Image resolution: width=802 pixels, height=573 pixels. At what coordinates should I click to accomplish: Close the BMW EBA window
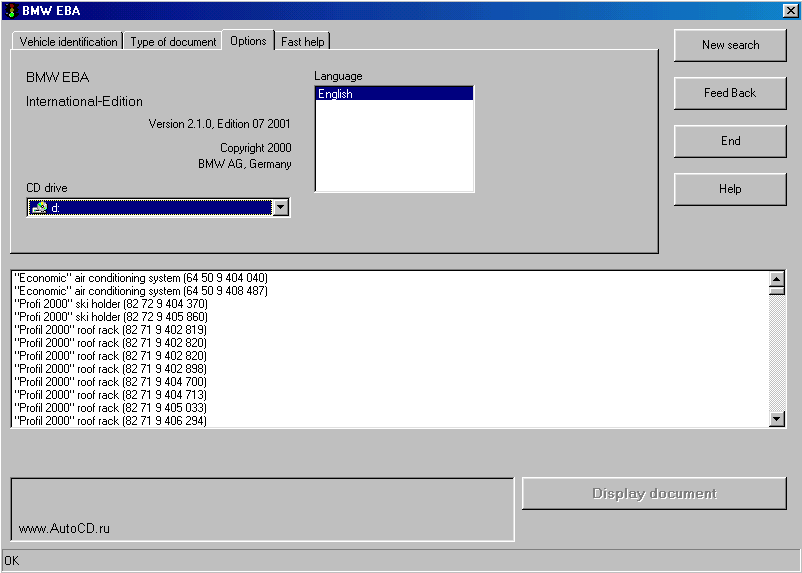pos(790,10)
